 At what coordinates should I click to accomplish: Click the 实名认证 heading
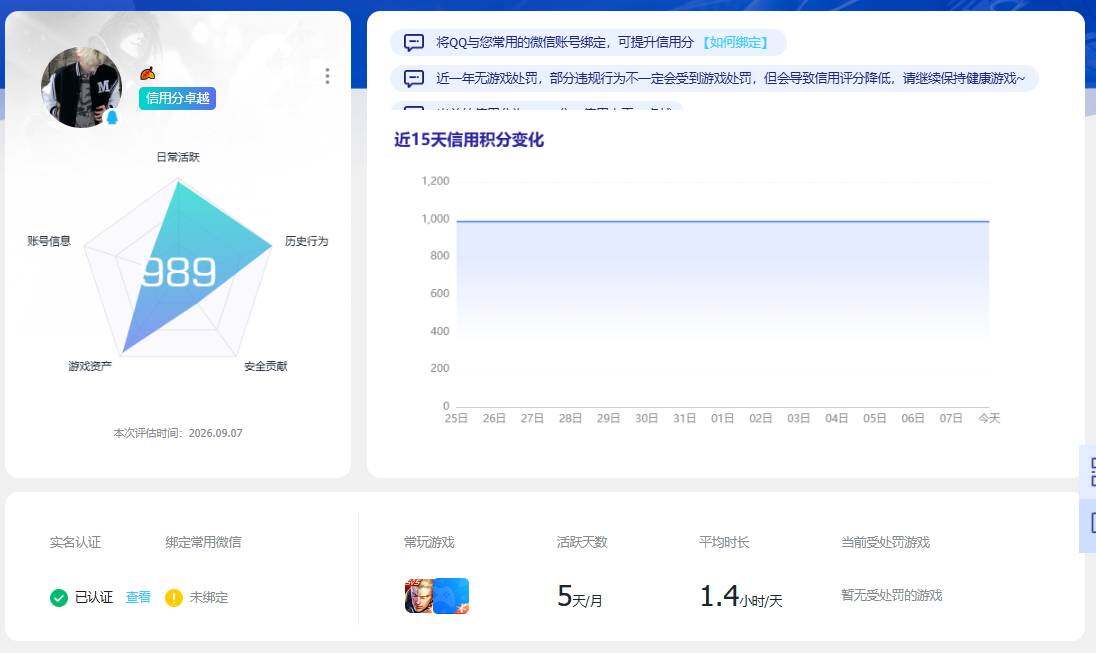[x=75, y=543]
